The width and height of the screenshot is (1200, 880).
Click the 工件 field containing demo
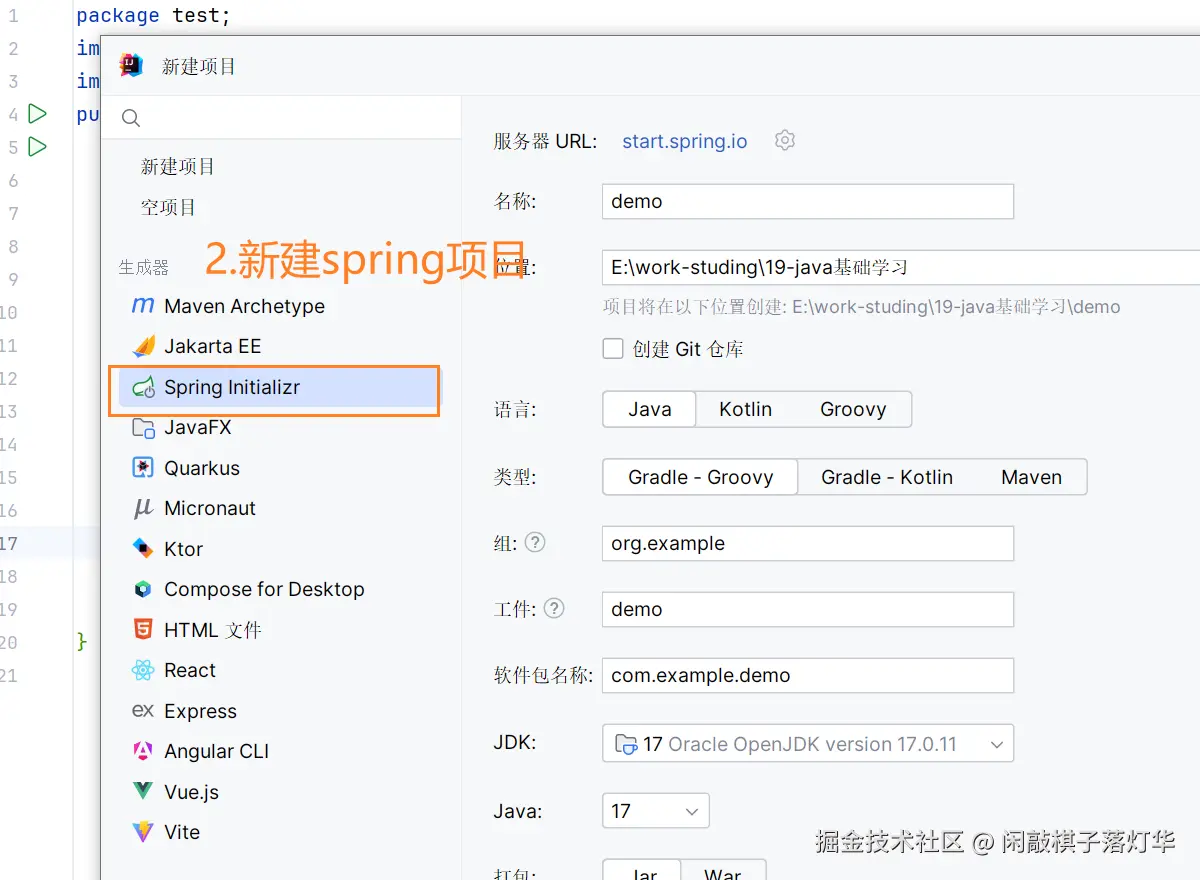click(x=808, y=609)
